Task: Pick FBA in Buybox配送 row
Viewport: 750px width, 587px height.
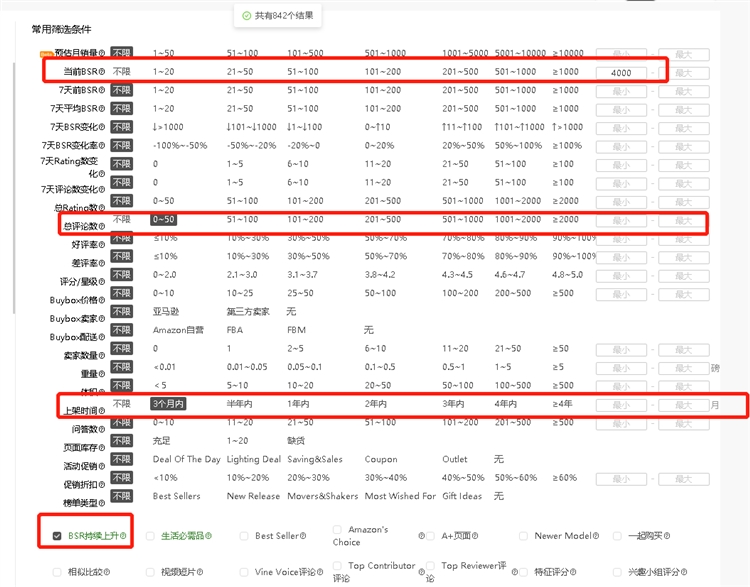Action: coord(235,329)
